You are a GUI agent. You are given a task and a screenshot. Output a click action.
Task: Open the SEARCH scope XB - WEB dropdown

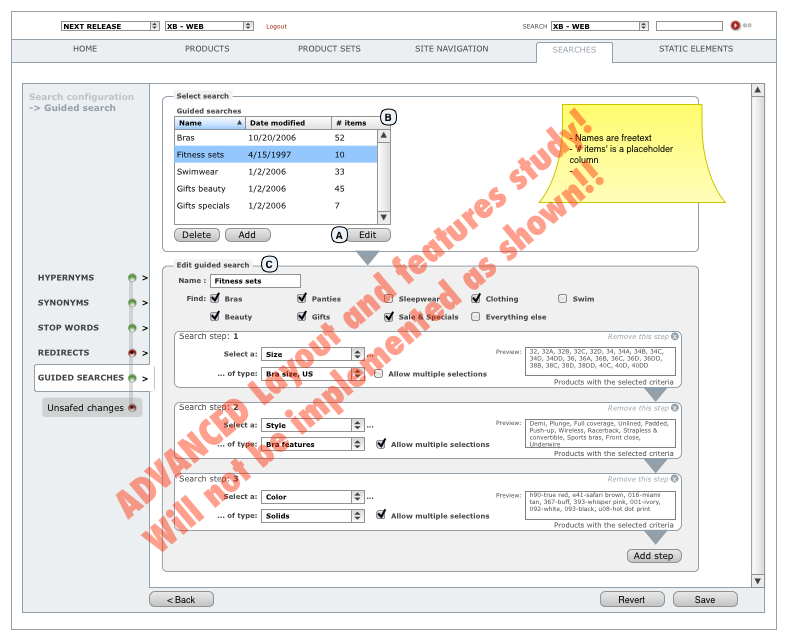coord(600,26)
